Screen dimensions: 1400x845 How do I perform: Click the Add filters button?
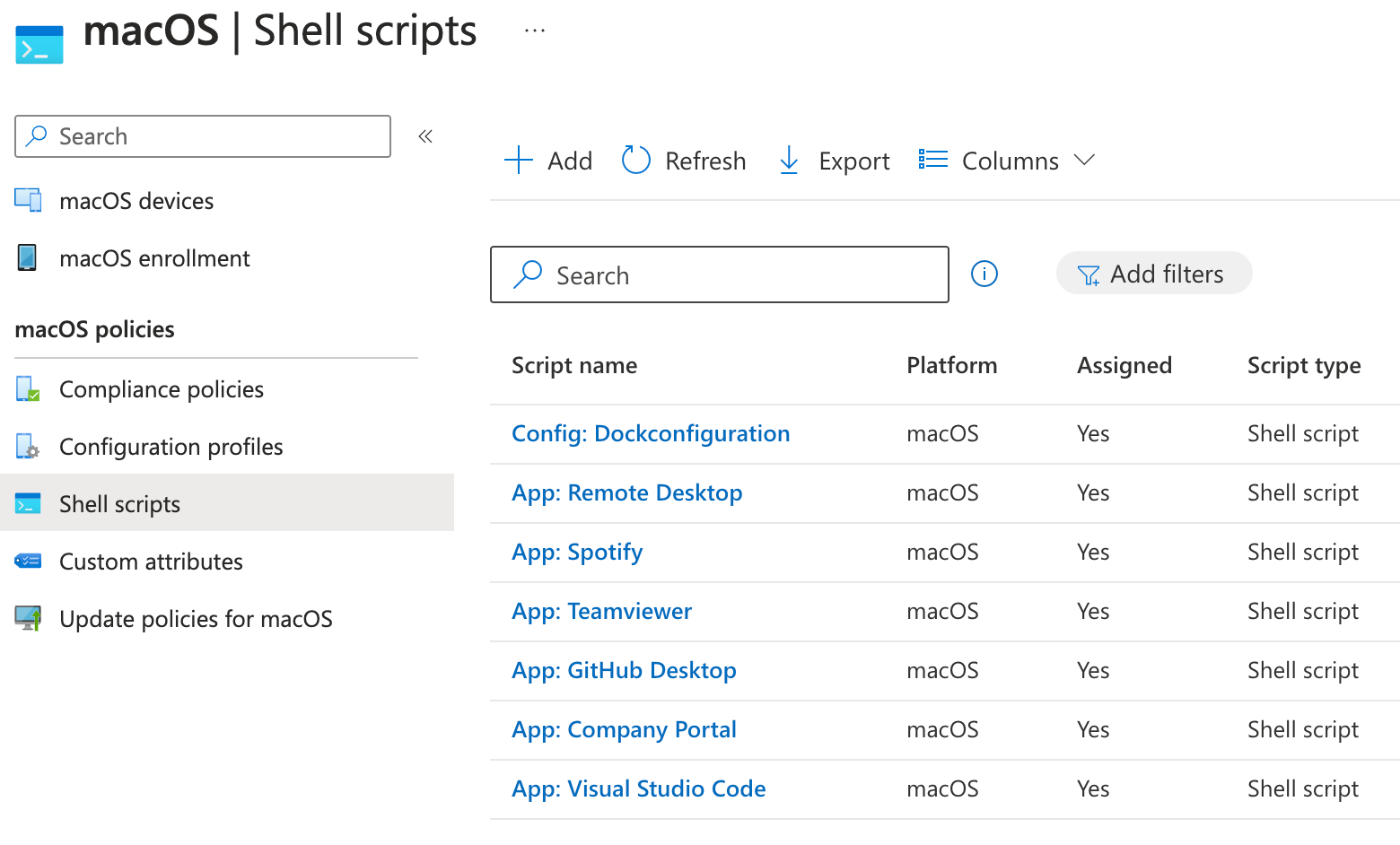[1153, 274]
